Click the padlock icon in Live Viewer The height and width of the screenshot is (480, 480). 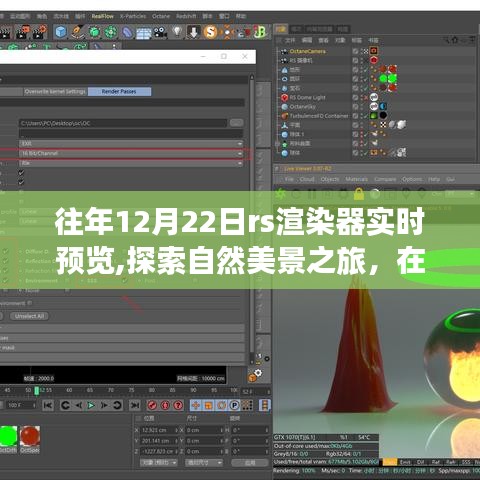[x=359, y=194]
